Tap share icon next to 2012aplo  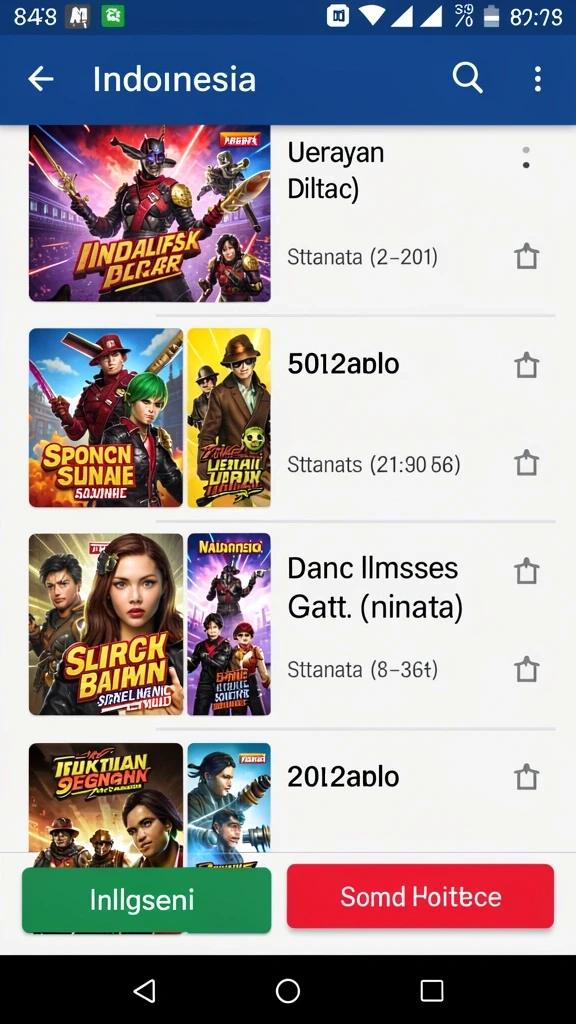pyautogui.click(x=526, y=777)
